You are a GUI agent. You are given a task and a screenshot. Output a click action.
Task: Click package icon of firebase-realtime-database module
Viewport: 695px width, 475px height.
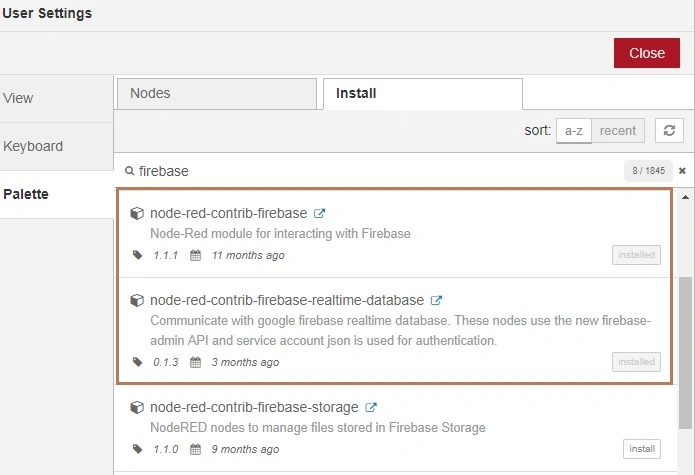[x=137, y=300]
